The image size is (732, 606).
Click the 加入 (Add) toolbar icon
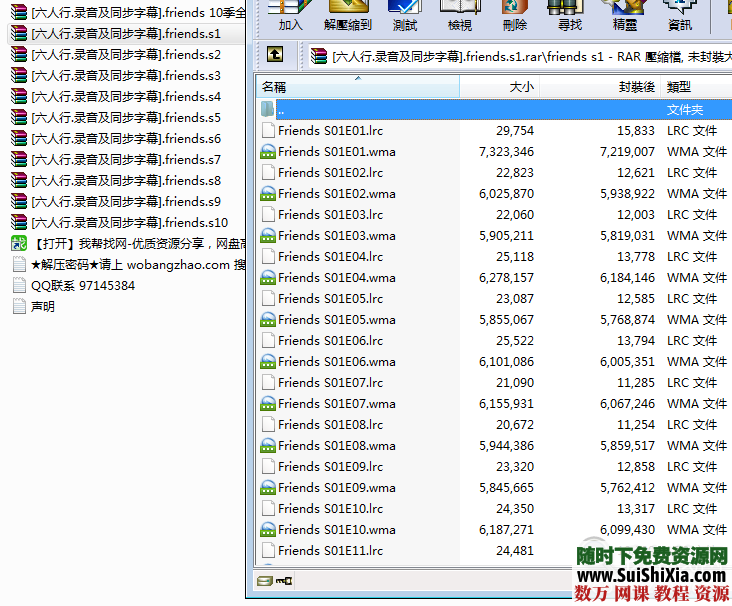pyautogui.click(x=290, y=15)
